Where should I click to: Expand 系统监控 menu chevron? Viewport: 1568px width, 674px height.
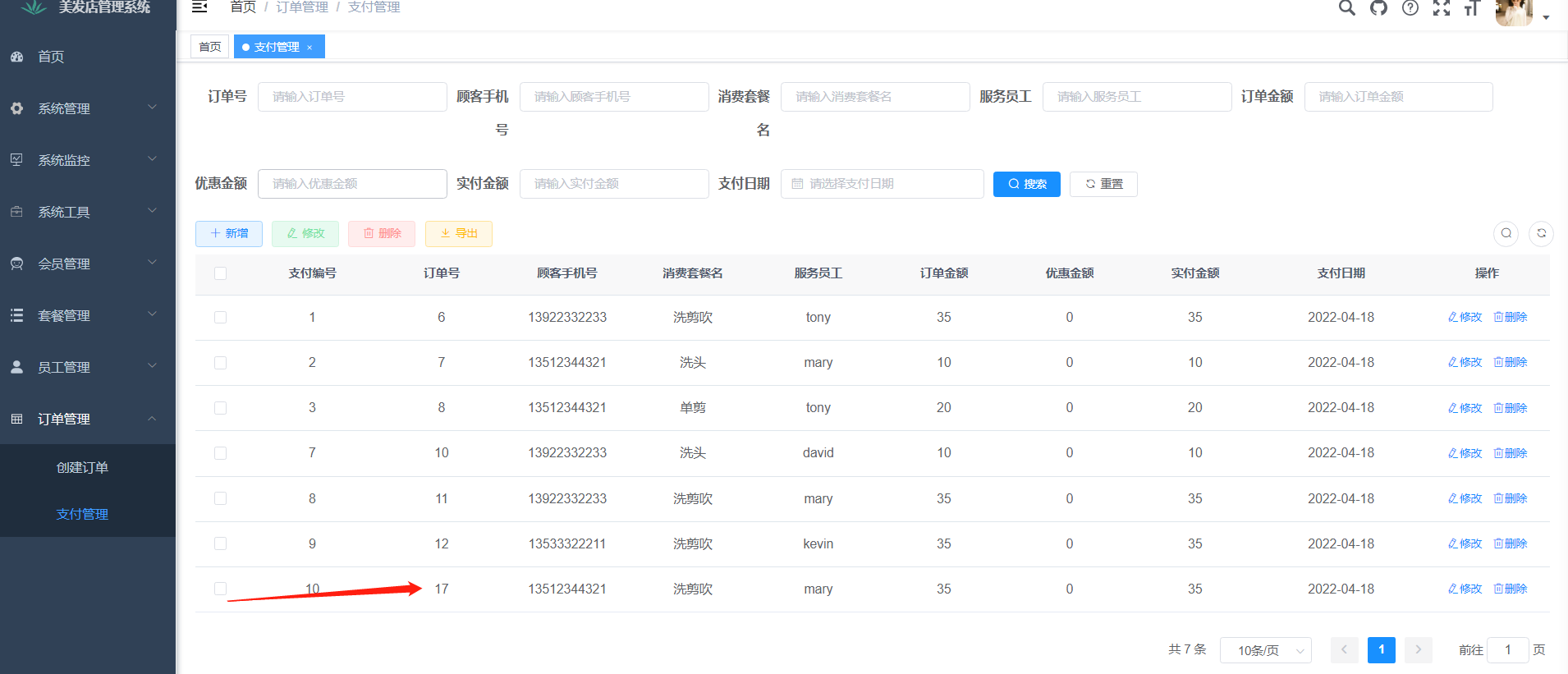click(x=152, y=159)
